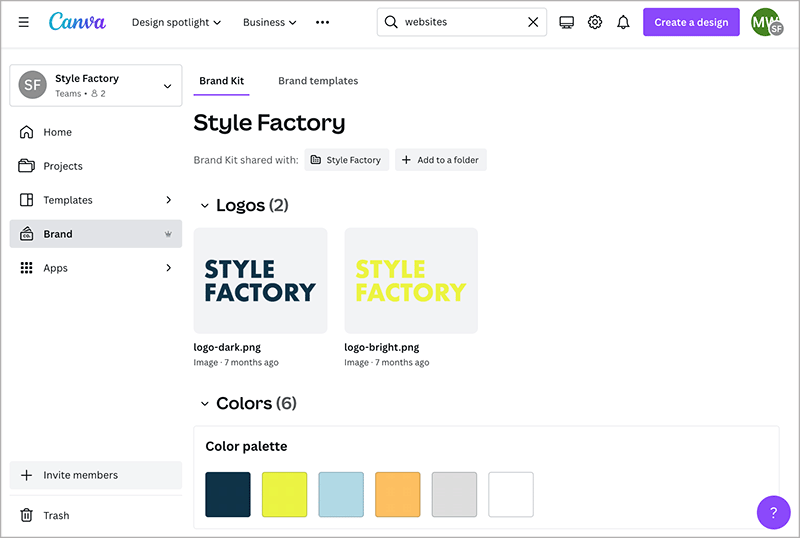Image resolution: width=800 pixels, height=538 pixels.
Task: Open the Style Factory team switcher dropdown
Action: 96,85
